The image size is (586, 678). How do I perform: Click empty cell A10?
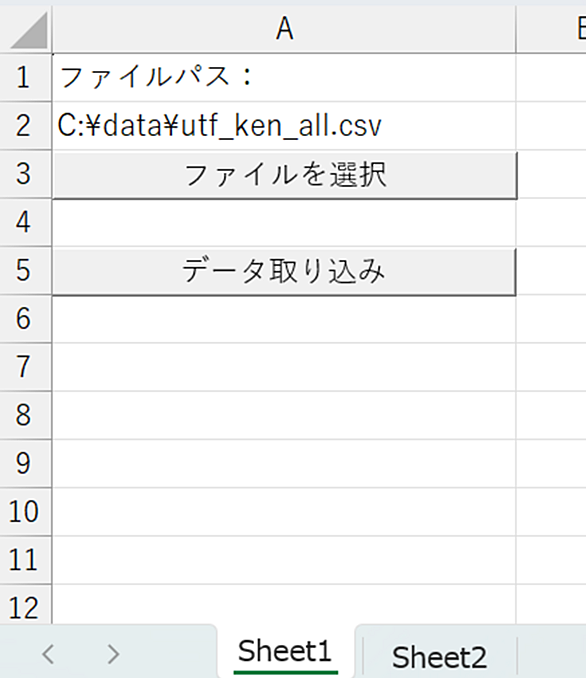[x=284, y=512]
